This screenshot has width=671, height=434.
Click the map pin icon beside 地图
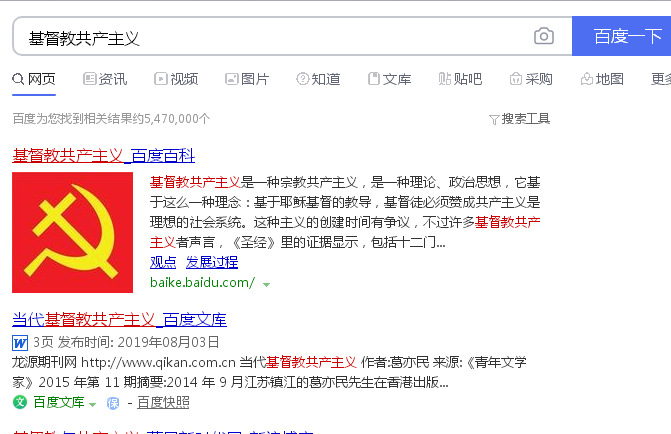pos(587,79)
